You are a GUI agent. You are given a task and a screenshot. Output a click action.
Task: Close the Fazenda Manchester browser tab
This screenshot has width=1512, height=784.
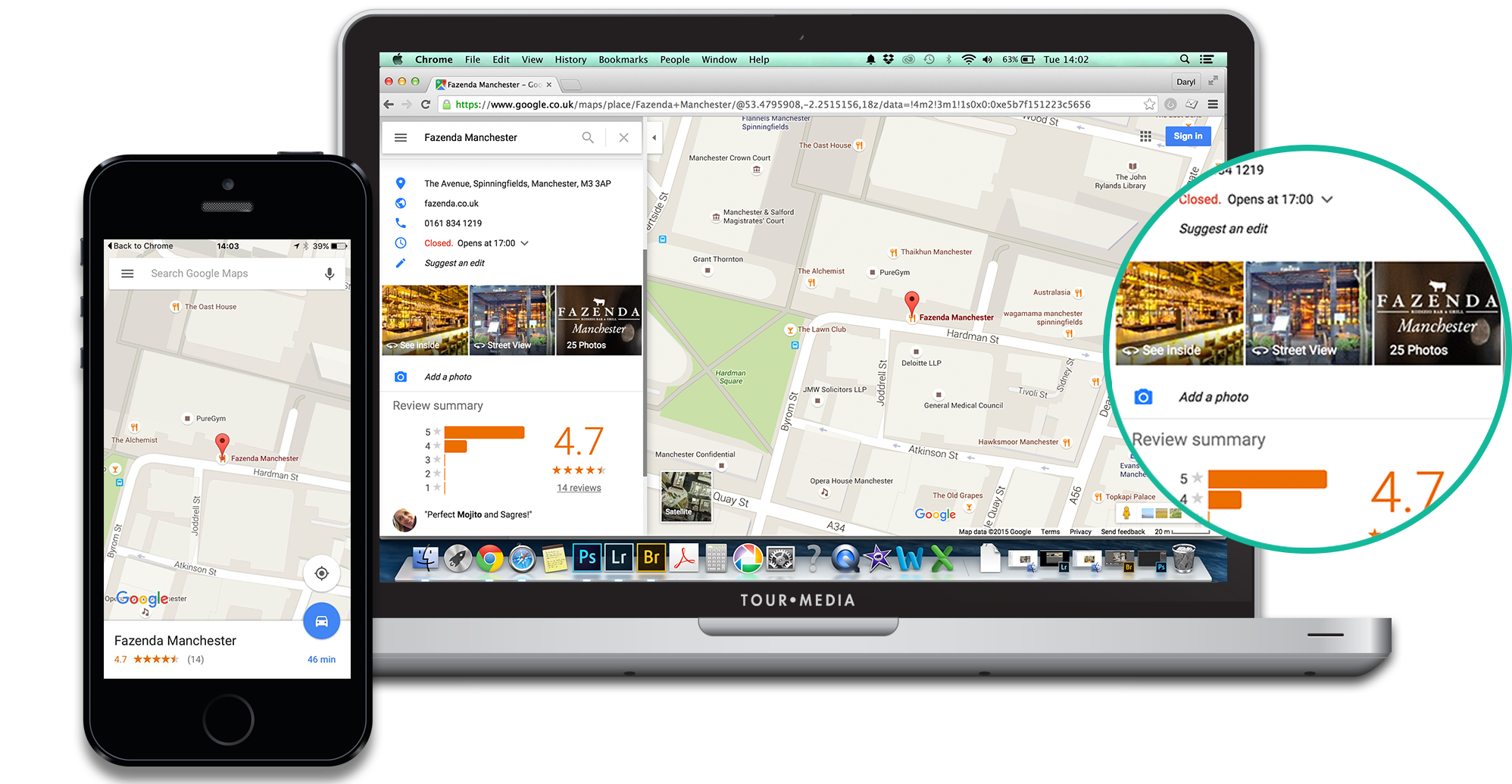coord(549,85)
